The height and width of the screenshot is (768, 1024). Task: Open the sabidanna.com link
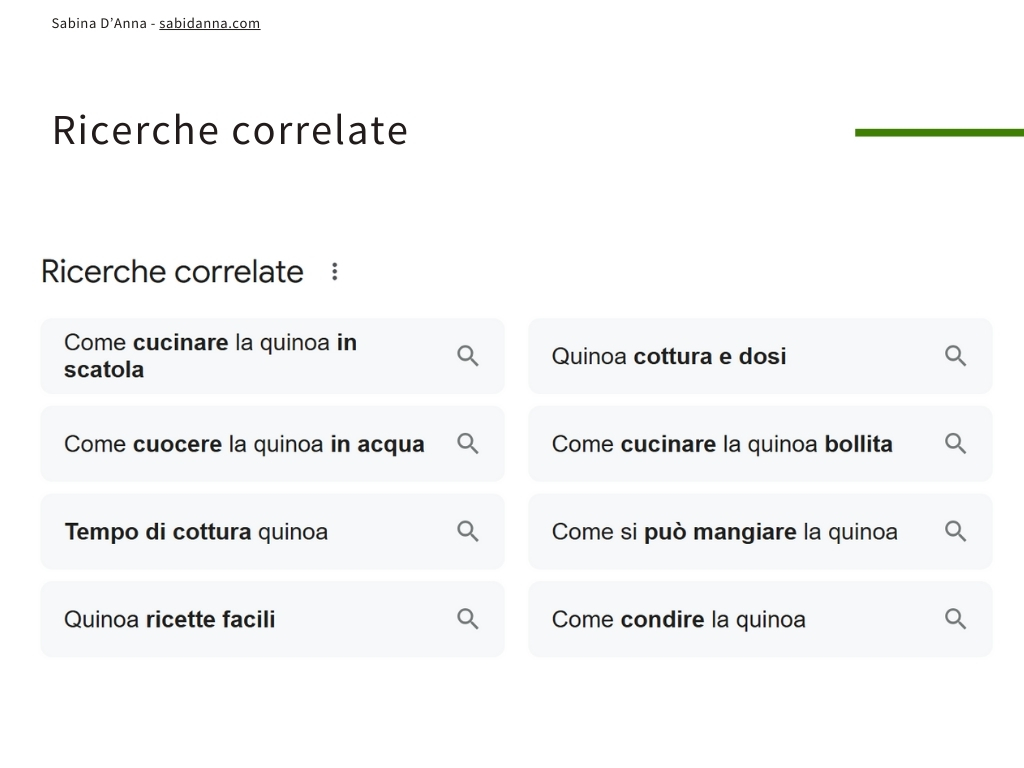click(x=210, y=24)
